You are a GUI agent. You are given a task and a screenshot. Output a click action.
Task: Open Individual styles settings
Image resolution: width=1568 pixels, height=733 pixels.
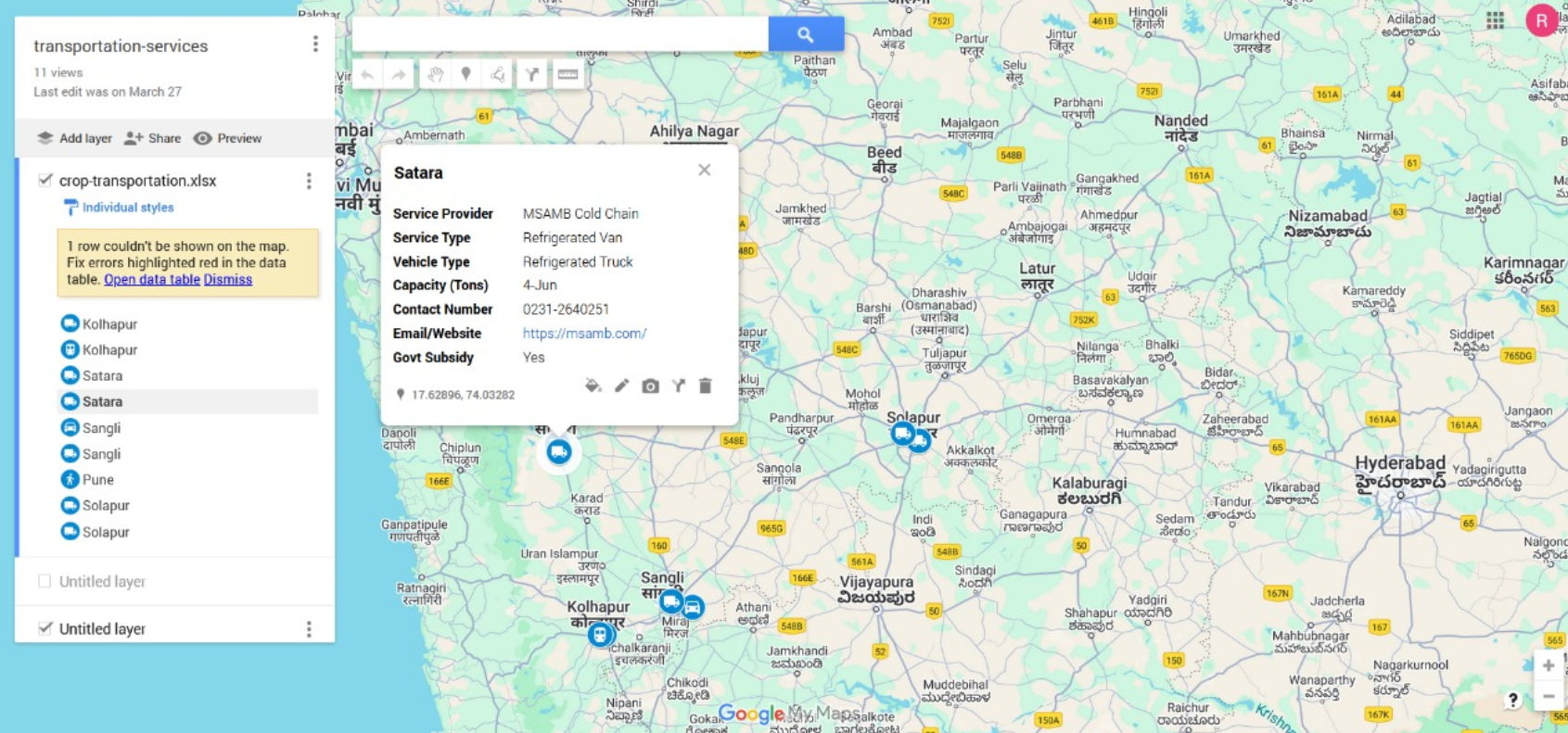click(128, 208)
